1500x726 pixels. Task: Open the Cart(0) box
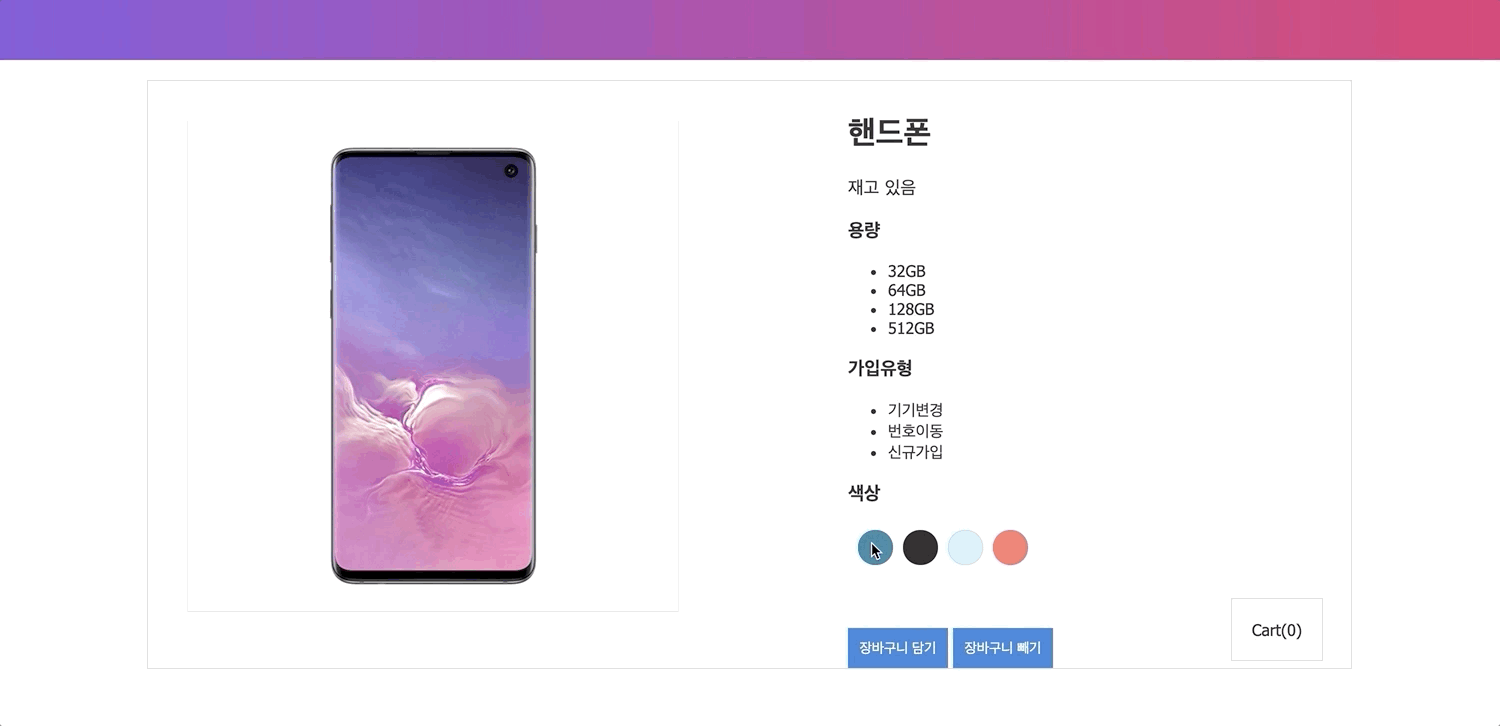pos(1277,630)
